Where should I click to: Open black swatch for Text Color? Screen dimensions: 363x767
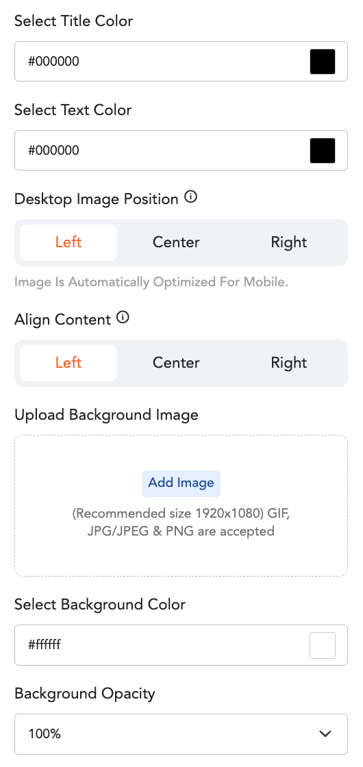tap(322, 150)
